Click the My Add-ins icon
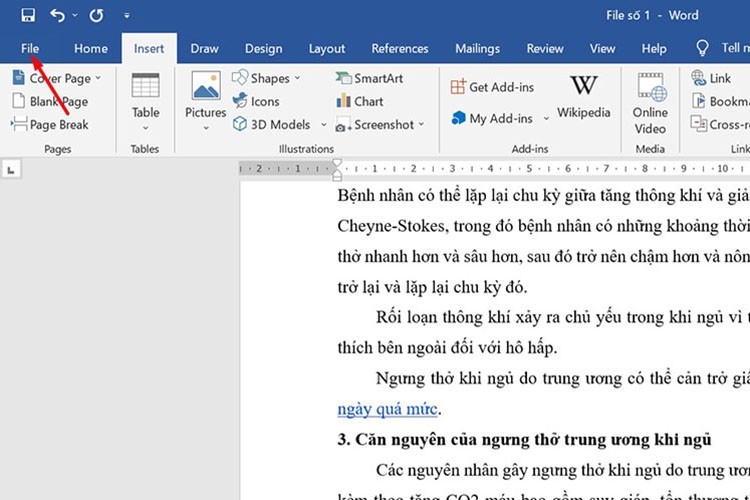Image resolution: width=750 pixels, height=500 pixels. [x=458, y=118]
